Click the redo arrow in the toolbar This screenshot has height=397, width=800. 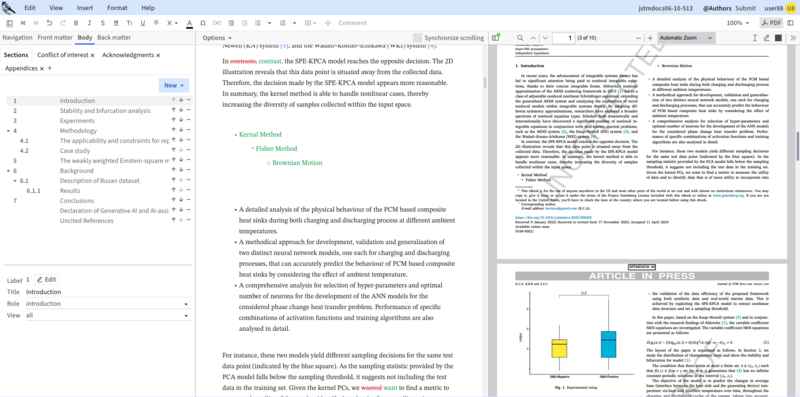point(63,23)
